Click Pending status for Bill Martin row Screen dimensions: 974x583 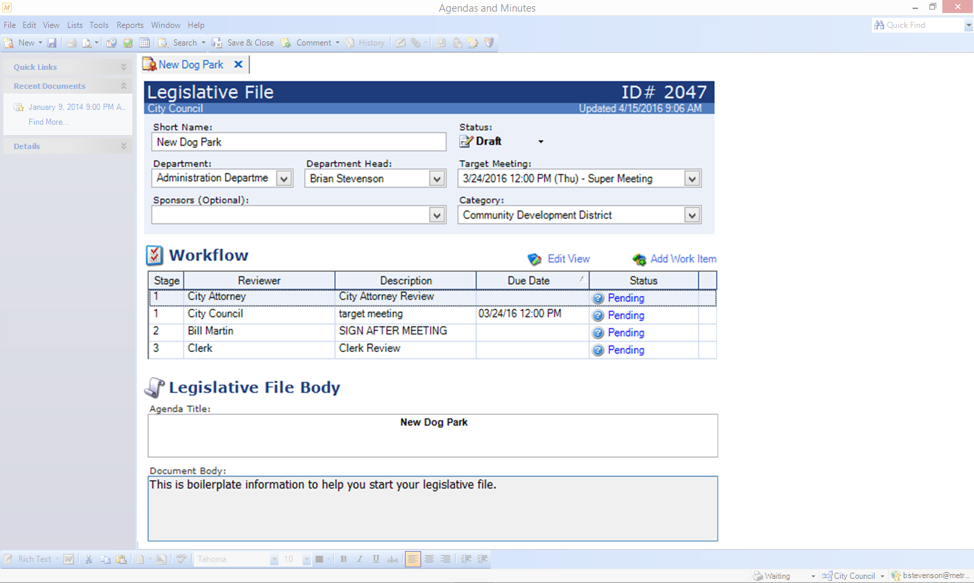[x=626, y=333]
